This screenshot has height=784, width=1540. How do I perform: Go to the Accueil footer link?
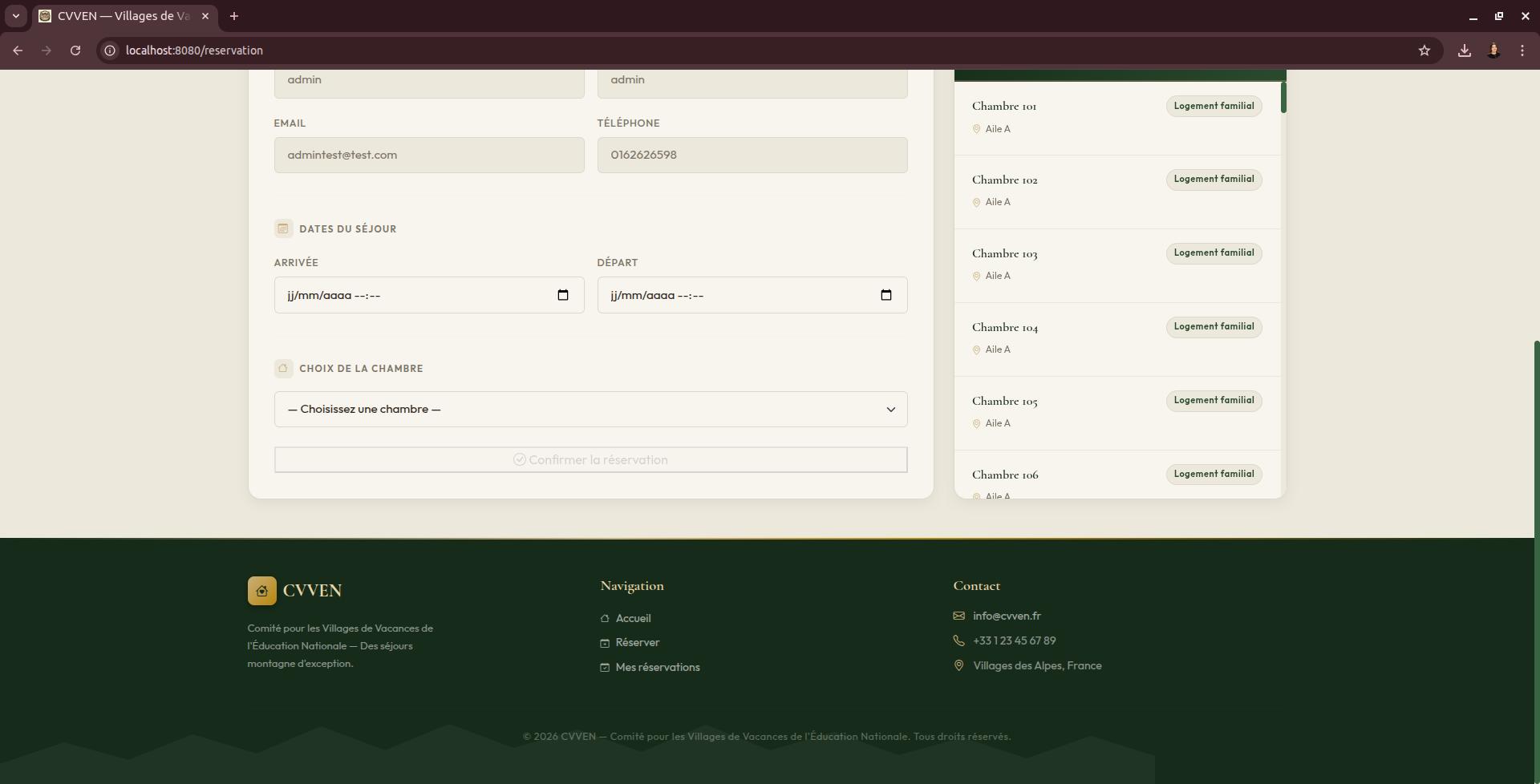tap(633, 618)
